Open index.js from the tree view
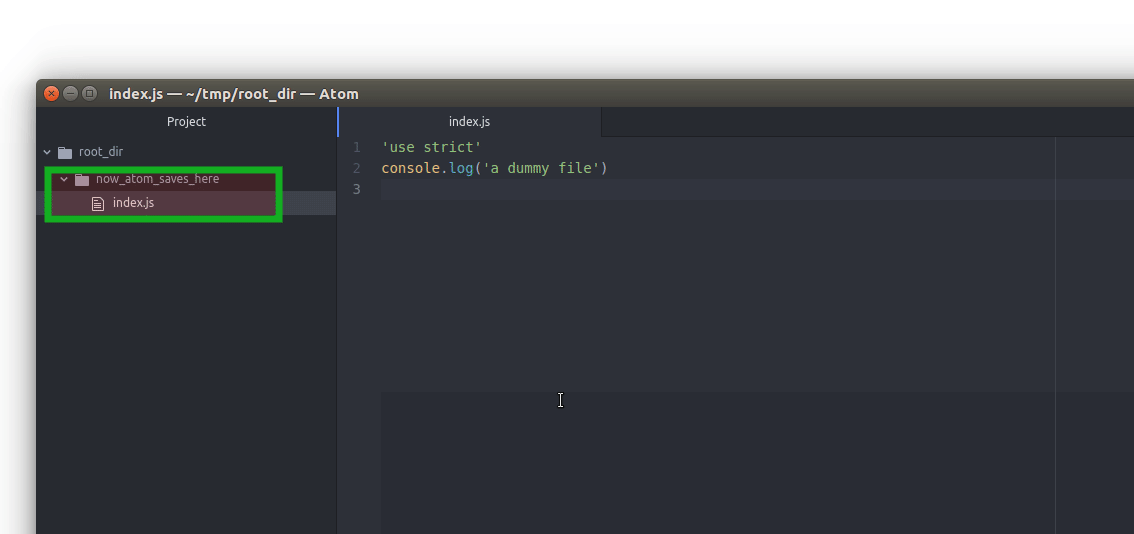The width and height of the screenshot is (1134, 534). (133, 203)
